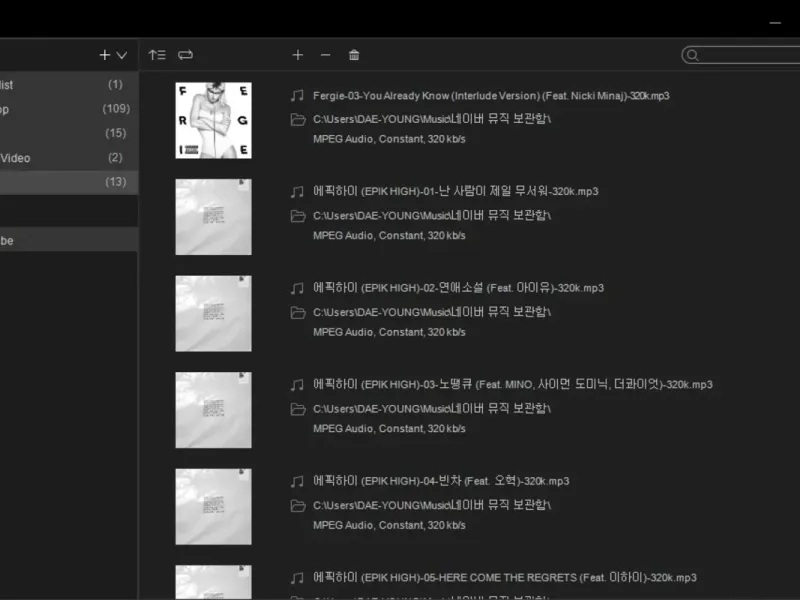
Task: Select the "(EPIK HIGH)-04-" track featuring 오혁
Action: tap(441, 481)
